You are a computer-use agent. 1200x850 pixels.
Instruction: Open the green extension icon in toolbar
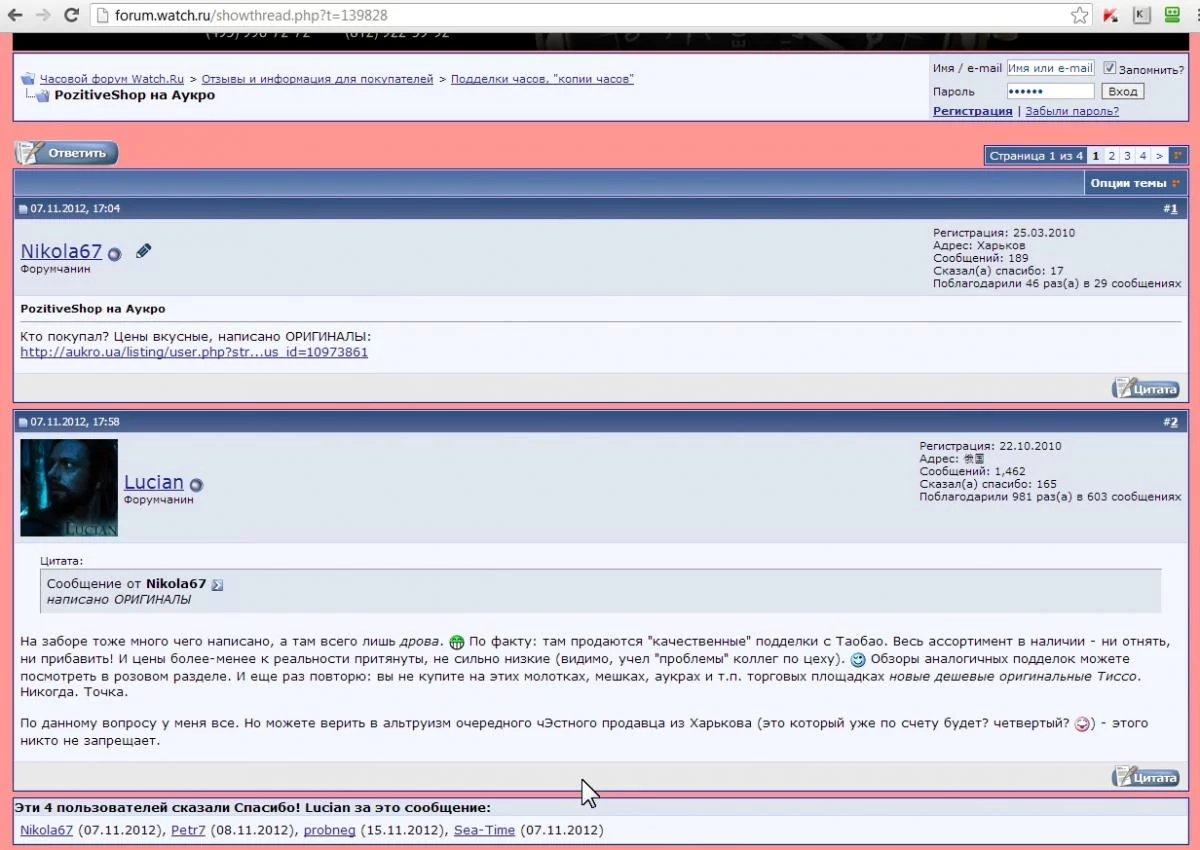(x=1174, y=15)
